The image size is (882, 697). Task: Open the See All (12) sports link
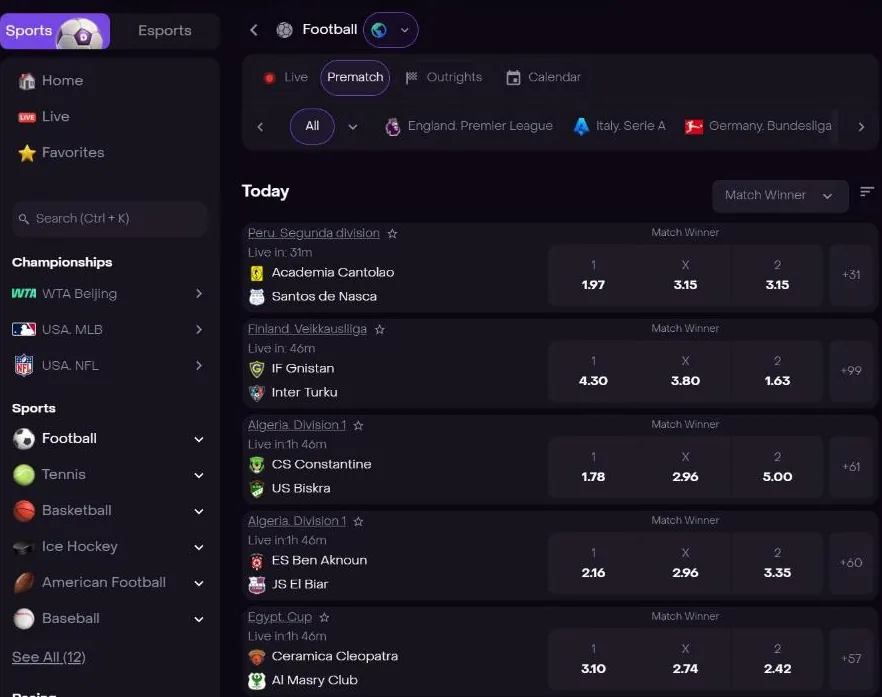[49, 657]
